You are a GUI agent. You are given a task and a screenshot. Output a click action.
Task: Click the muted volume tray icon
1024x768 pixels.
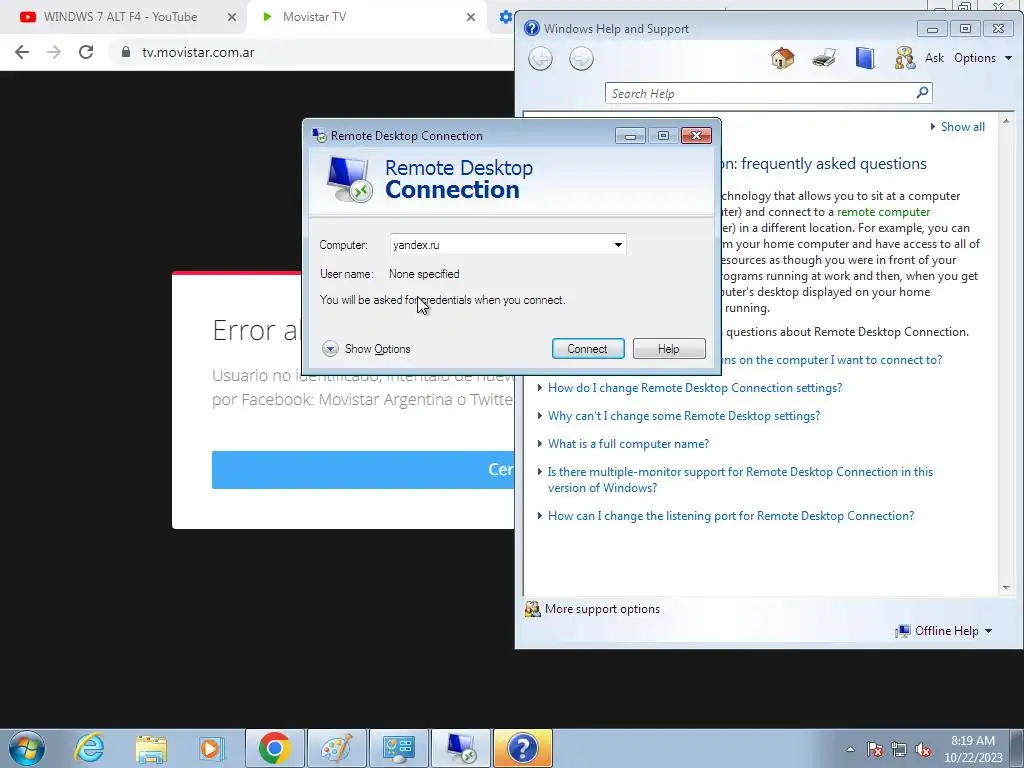tap(923, 749)
